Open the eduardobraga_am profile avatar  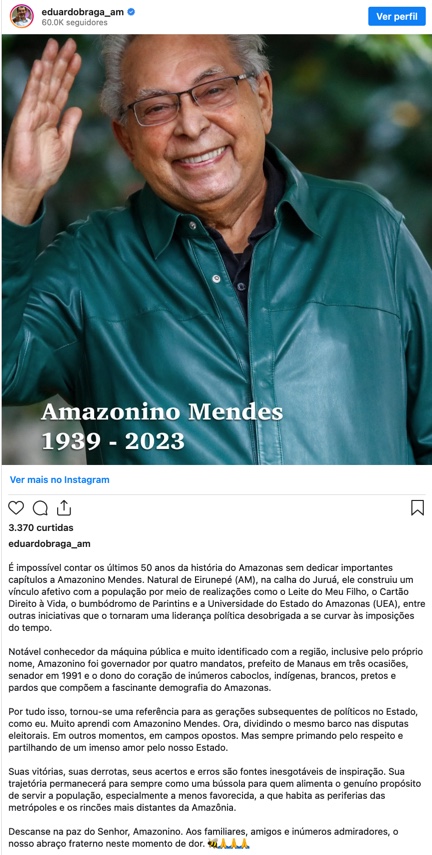point(22,16)
